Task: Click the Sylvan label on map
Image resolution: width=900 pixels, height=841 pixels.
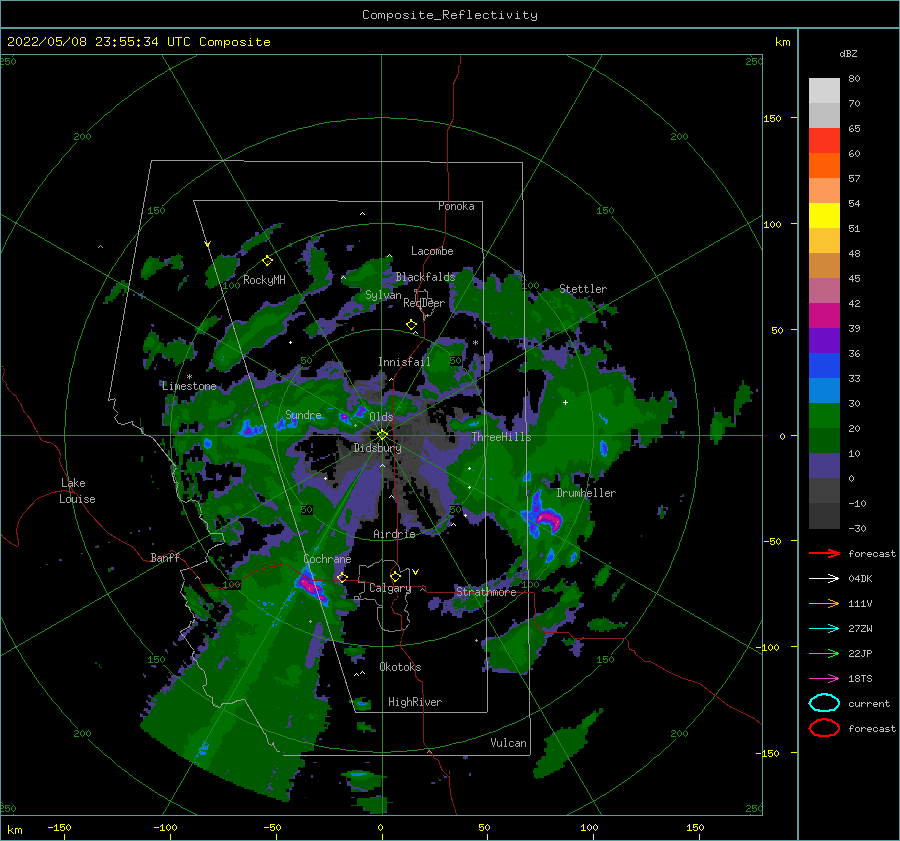Action: pos(383,295)
